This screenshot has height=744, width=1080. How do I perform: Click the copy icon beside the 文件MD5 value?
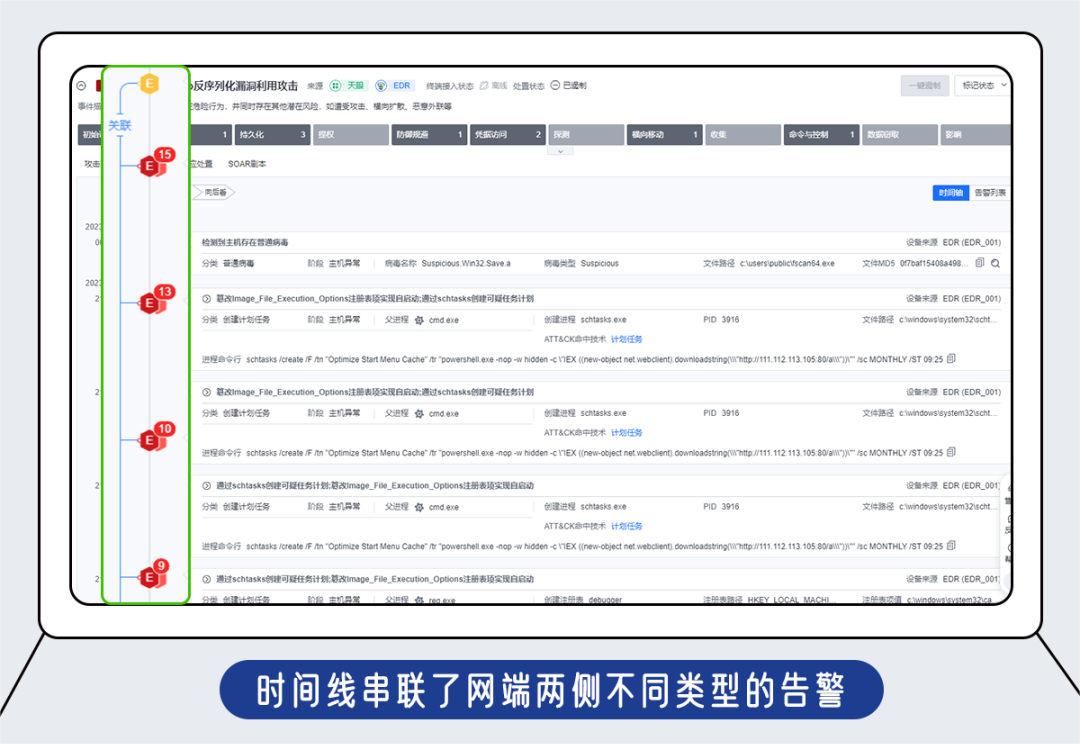(979, 262)
